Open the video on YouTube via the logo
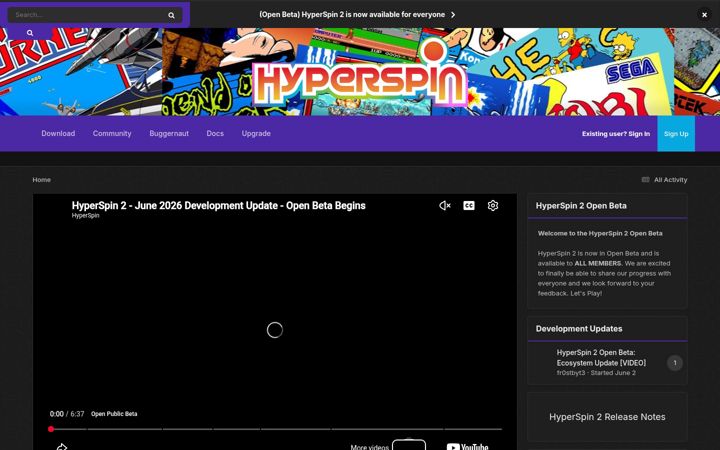Screen dimensions: 720x450 point(467,446)
